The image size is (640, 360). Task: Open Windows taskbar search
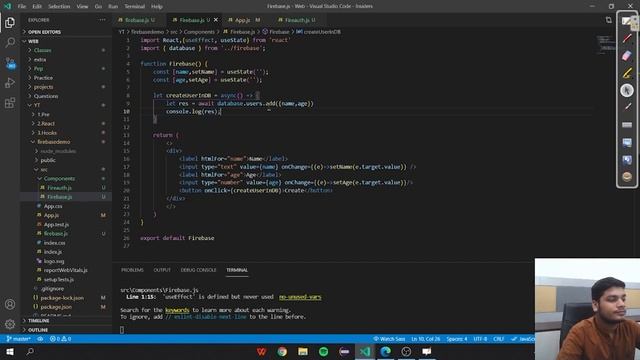pos(30,351)
